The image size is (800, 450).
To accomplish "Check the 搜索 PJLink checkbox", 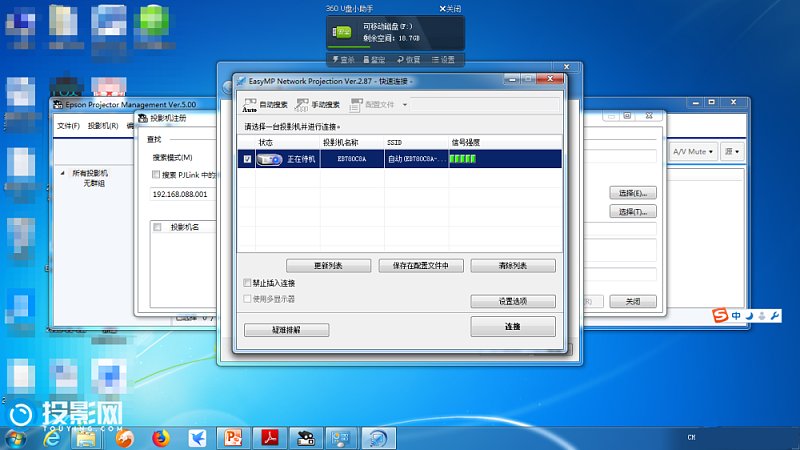I will 155,174.
